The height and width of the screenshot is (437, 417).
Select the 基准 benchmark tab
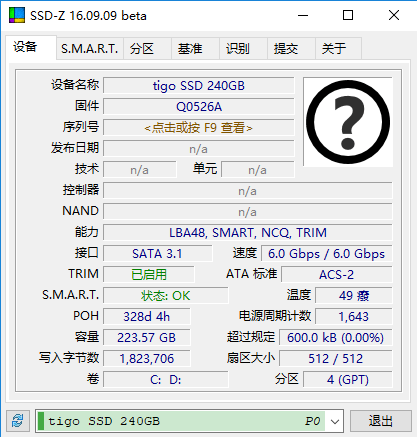point(195,49)
